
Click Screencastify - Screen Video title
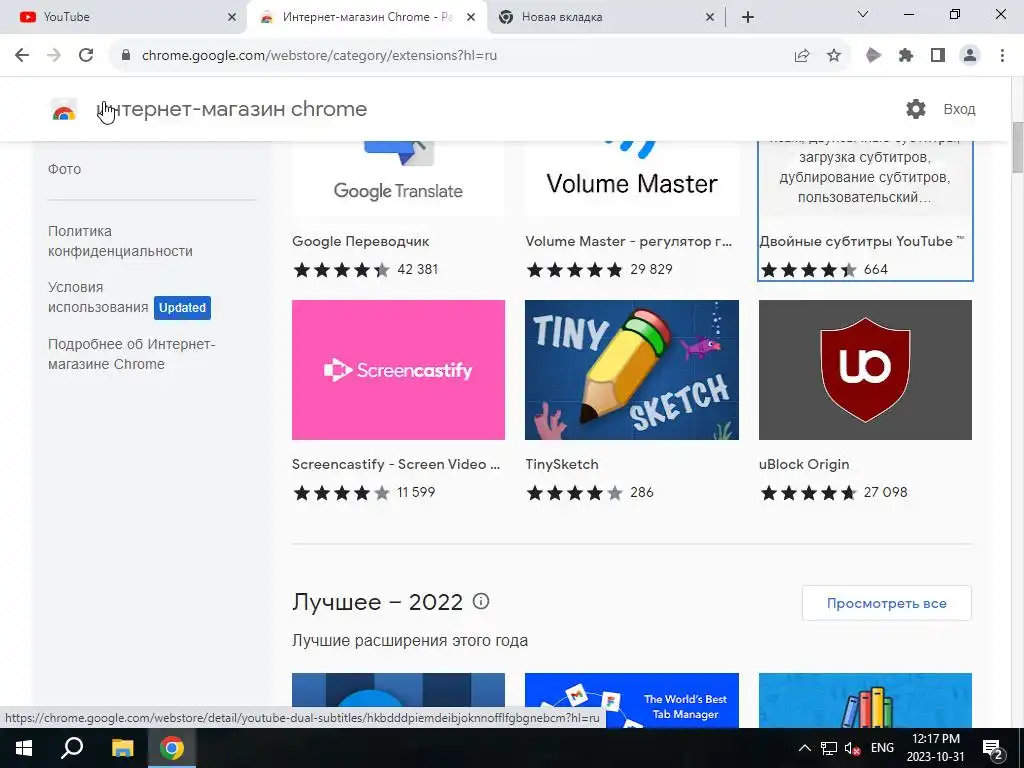396,464
